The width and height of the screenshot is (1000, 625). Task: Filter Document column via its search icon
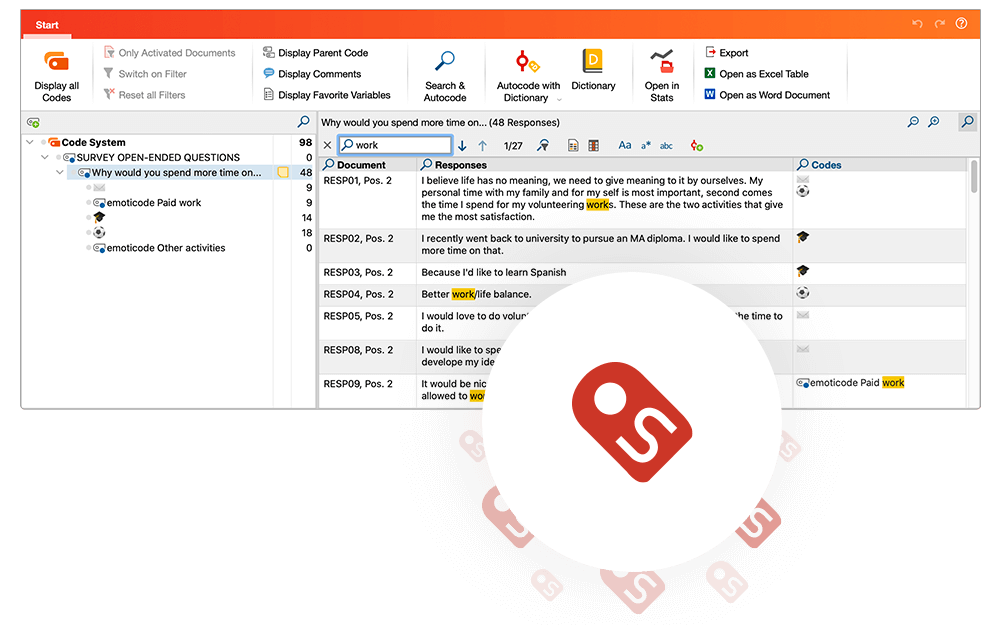pos(328,165)
